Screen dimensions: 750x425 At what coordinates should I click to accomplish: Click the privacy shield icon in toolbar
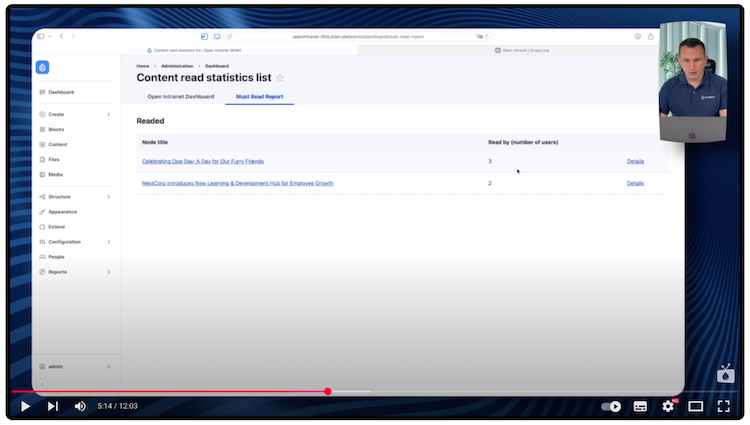pos(229,36)
